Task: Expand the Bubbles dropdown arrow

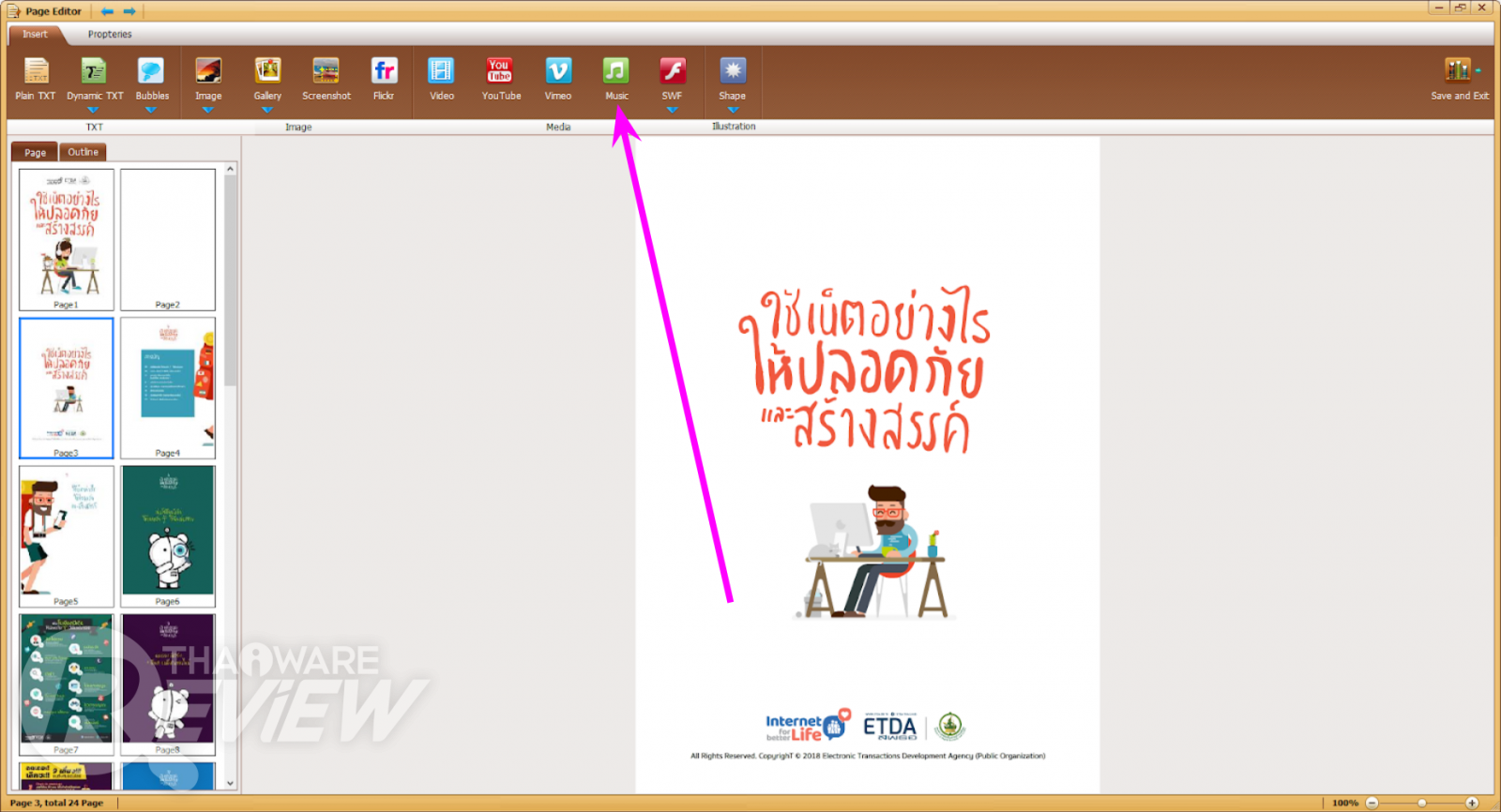Action: (x=151, y=110)
